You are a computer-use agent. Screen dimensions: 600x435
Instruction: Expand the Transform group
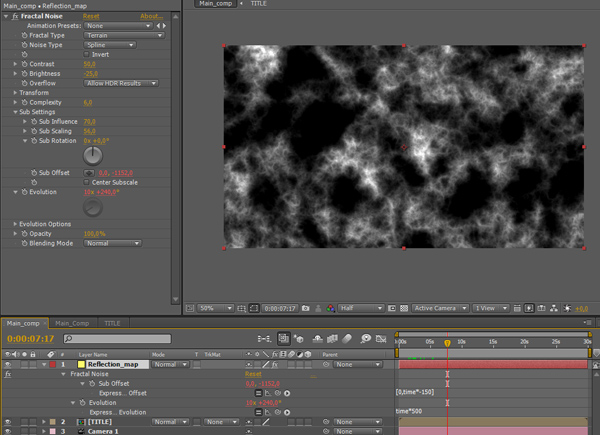[15, 93]
